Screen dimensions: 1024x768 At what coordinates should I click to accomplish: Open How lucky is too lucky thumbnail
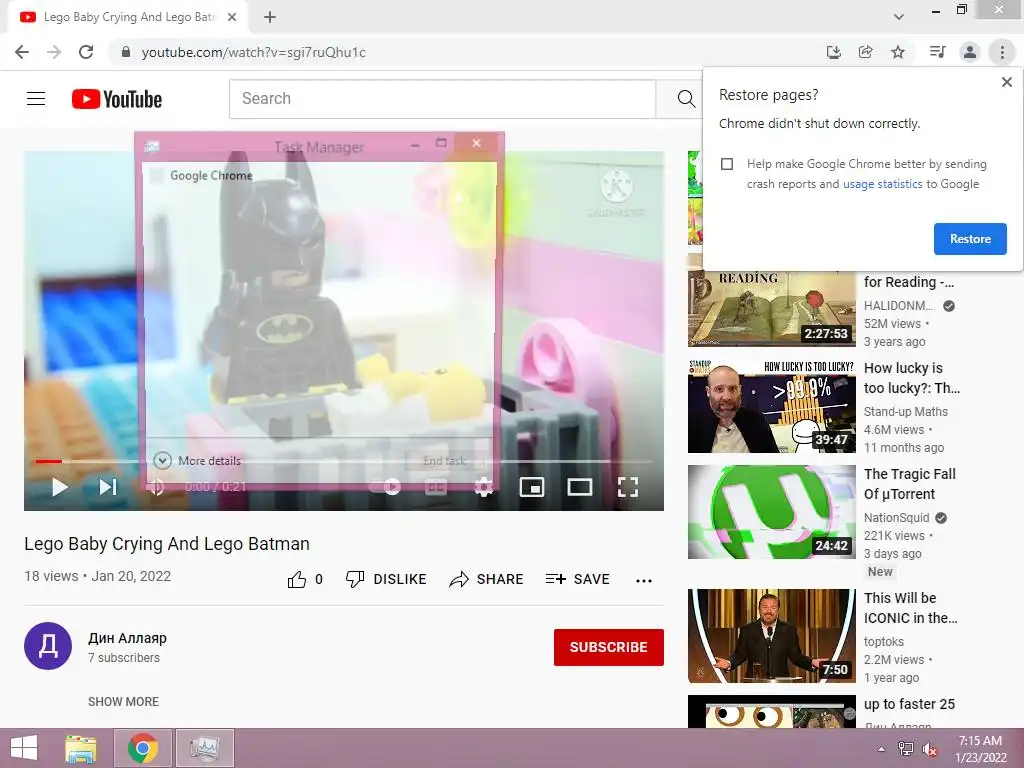(x=771, y=406)
